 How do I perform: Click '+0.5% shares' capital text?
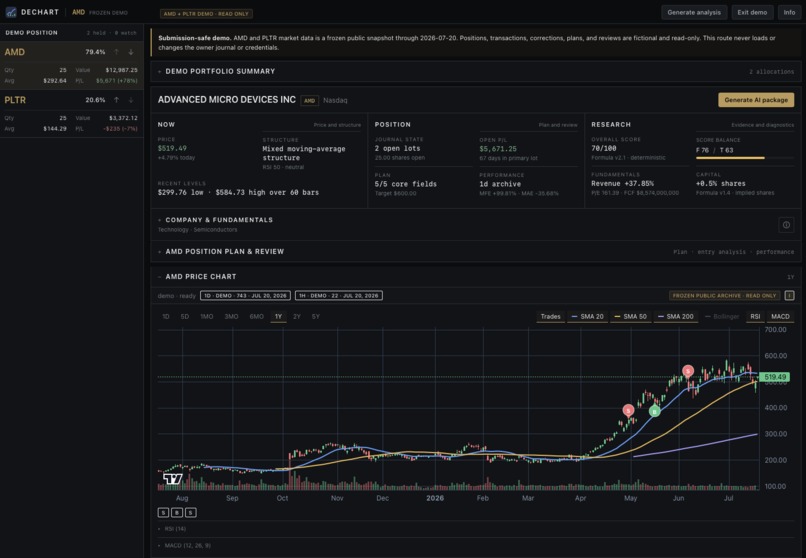(721, 183)
